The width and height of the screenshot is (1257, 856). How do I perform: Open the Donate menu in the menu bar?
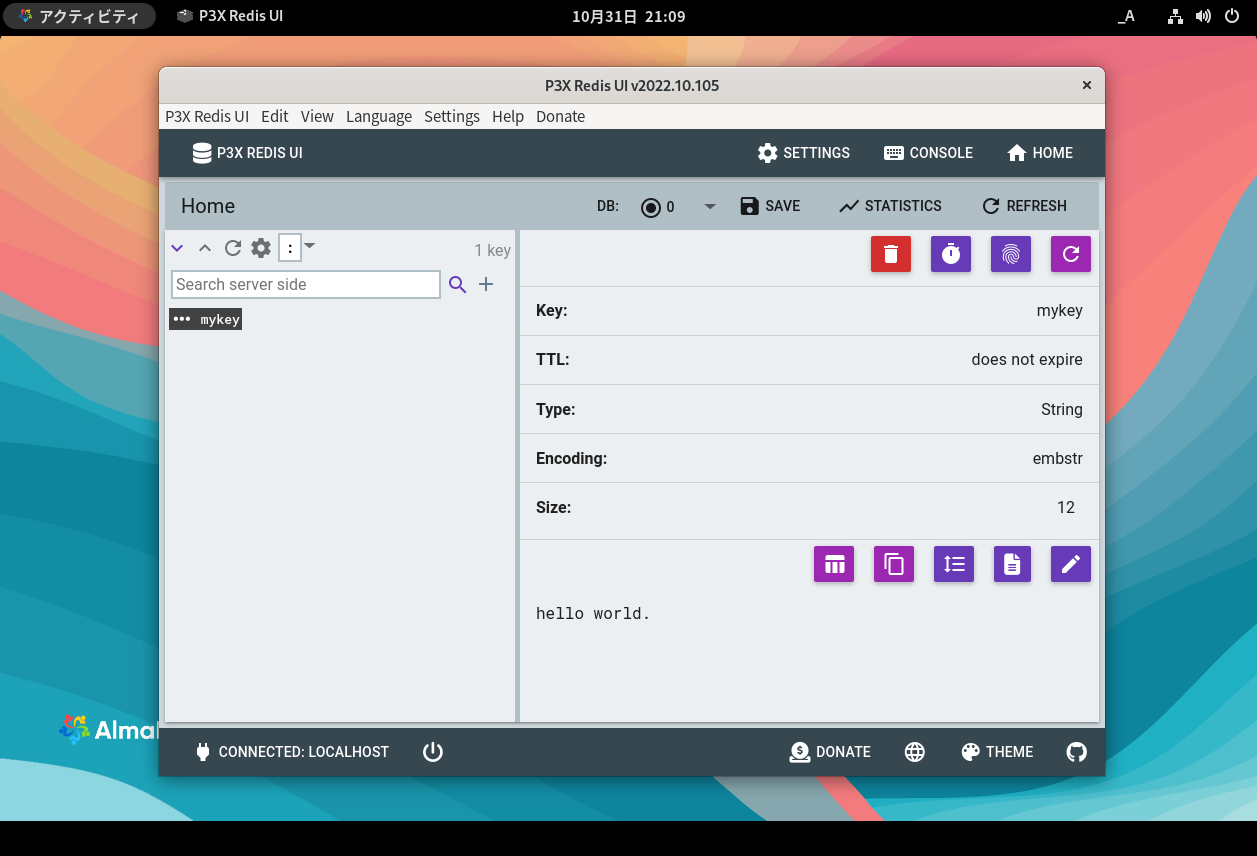[561, 116]
